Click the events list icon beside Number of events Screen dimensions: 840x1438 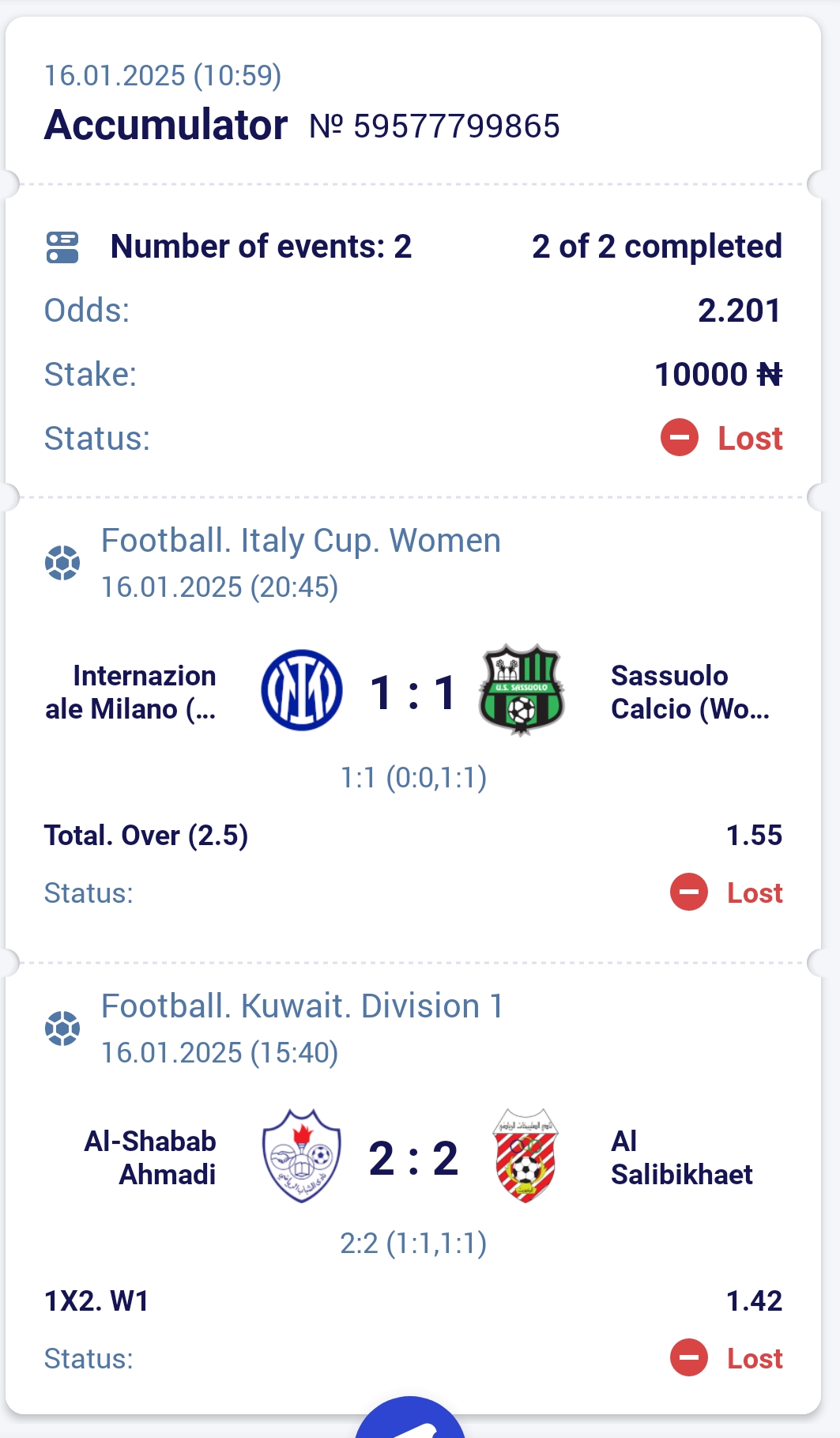[62, 247]
